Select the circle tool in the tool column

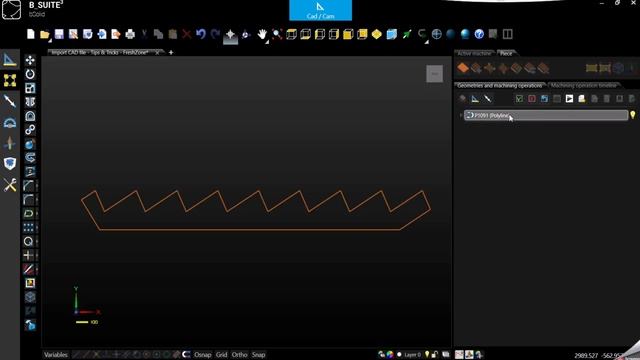click(29, 241)
